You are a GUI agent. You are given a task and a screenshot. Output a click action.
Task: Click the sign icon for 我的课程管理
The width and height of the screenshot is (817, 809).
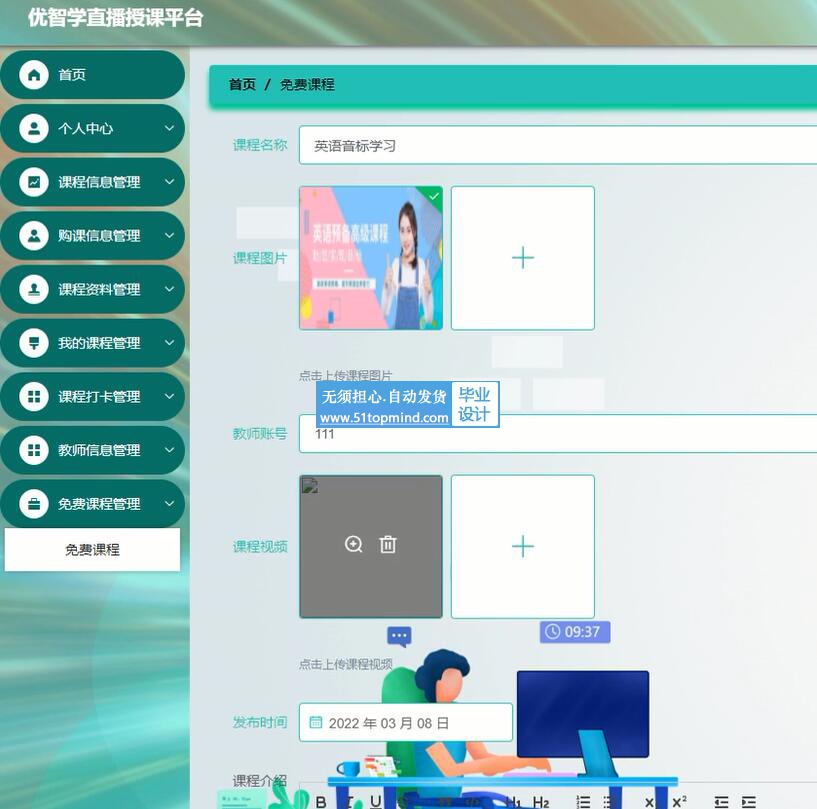pyautogui.click(x=34, y=343)
